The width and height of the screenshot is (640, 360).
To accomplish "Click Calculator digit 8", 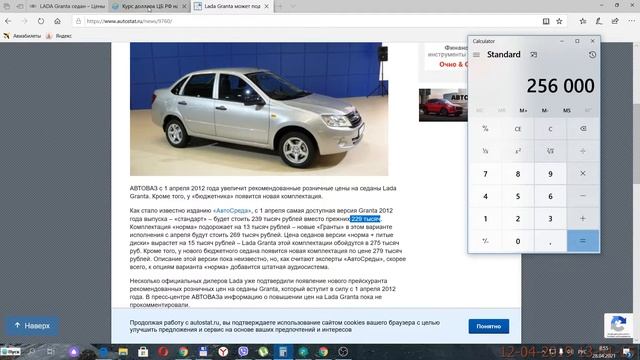I will pos(518,173).
